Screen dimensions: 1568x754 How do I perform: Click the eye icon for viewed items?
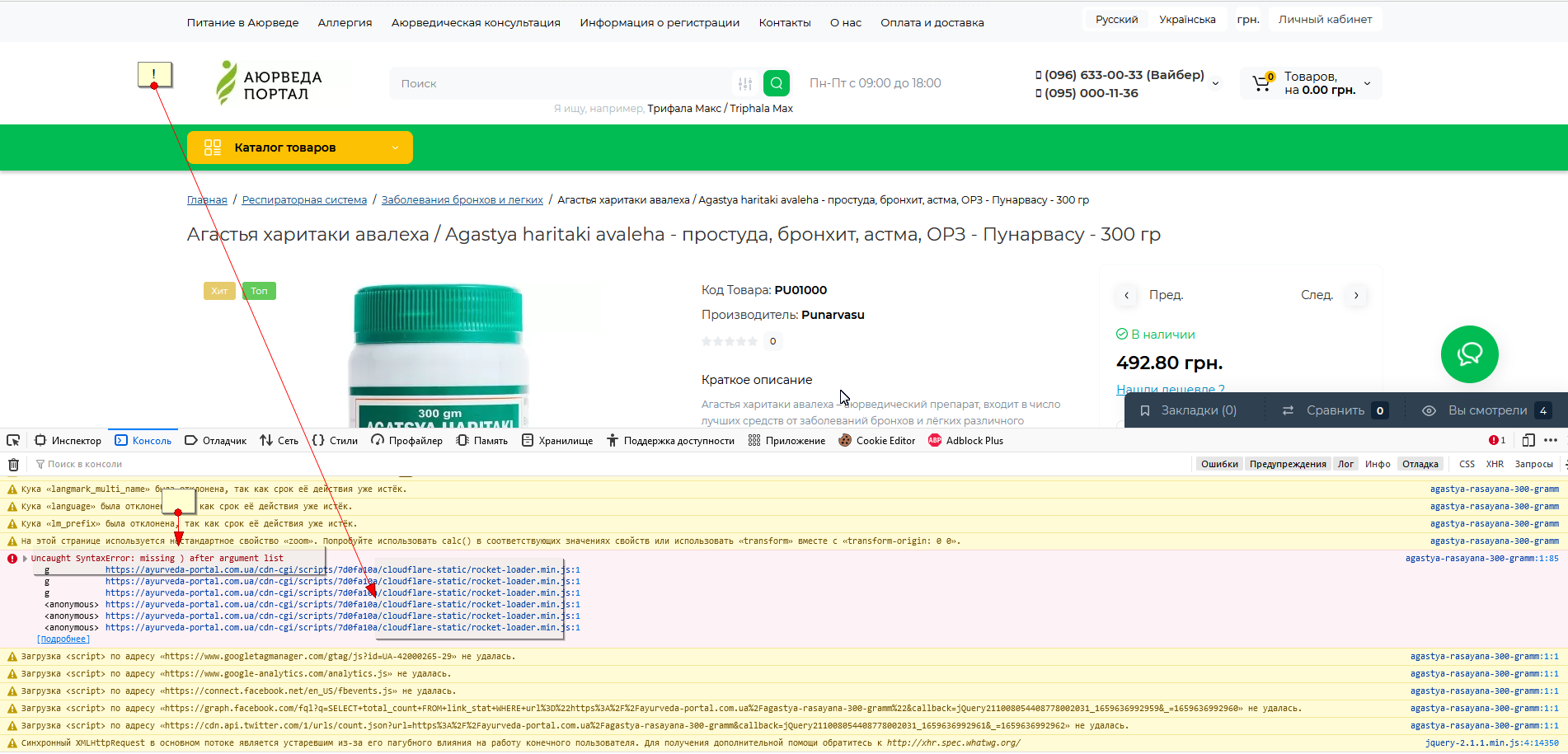click(1430, 410)
